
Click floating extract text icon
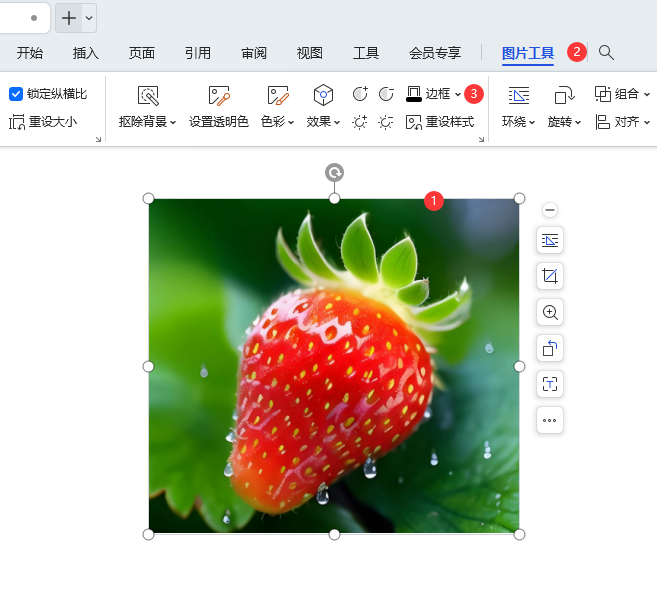coord(550,384)
